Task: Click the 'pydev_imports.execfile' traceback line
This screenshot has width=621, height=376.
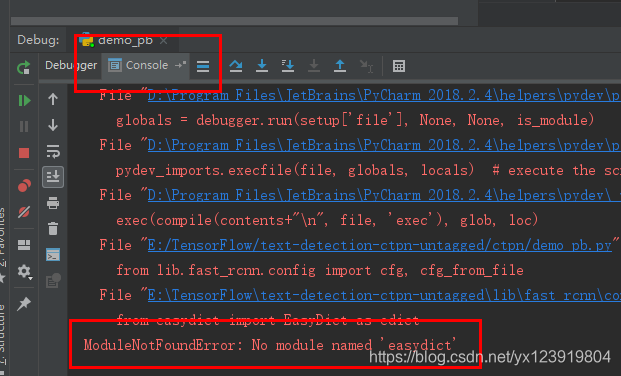Action: (368, 170)
